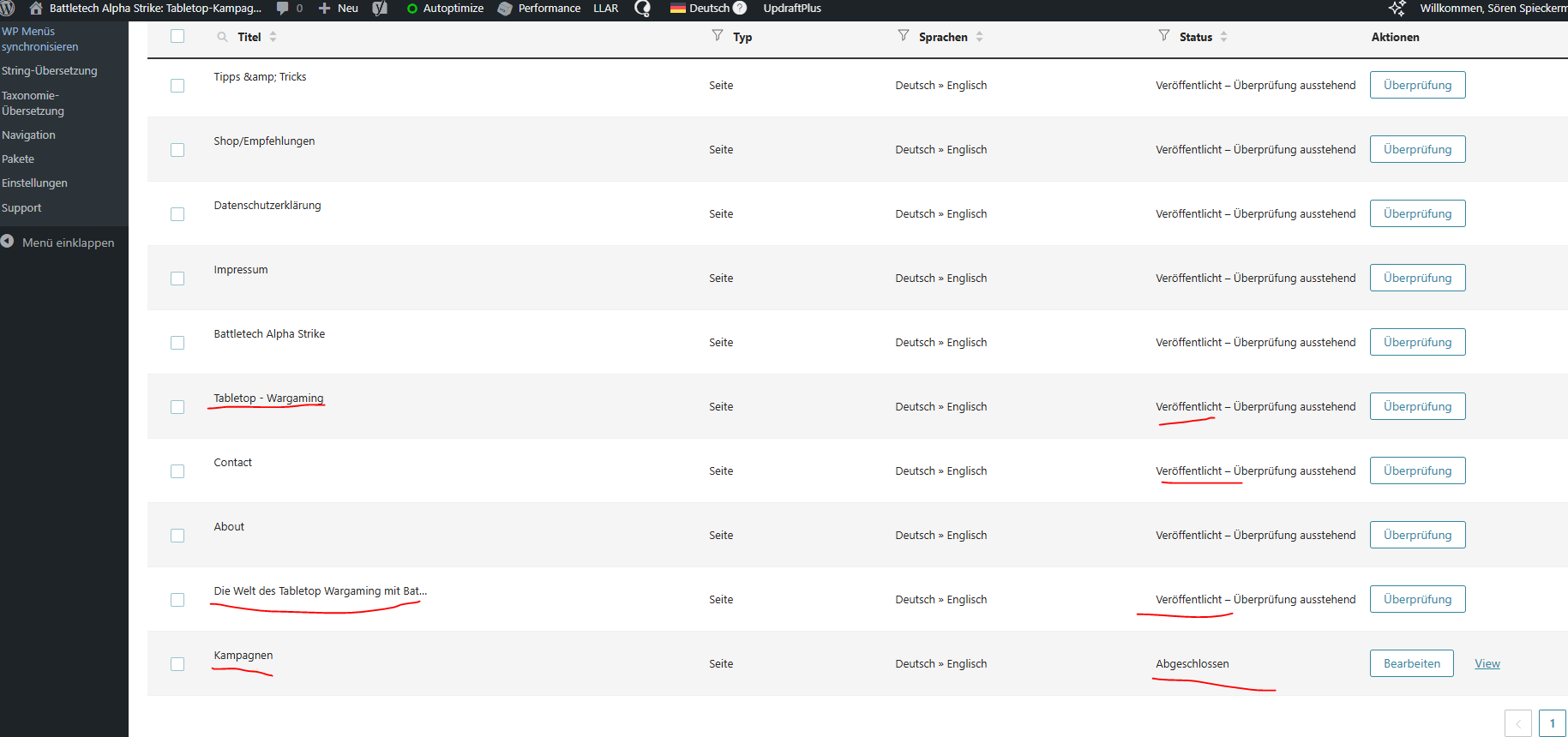Open the WordPress logo menu
Viewport: 1568px width, 737px height.
coord(8,9)
